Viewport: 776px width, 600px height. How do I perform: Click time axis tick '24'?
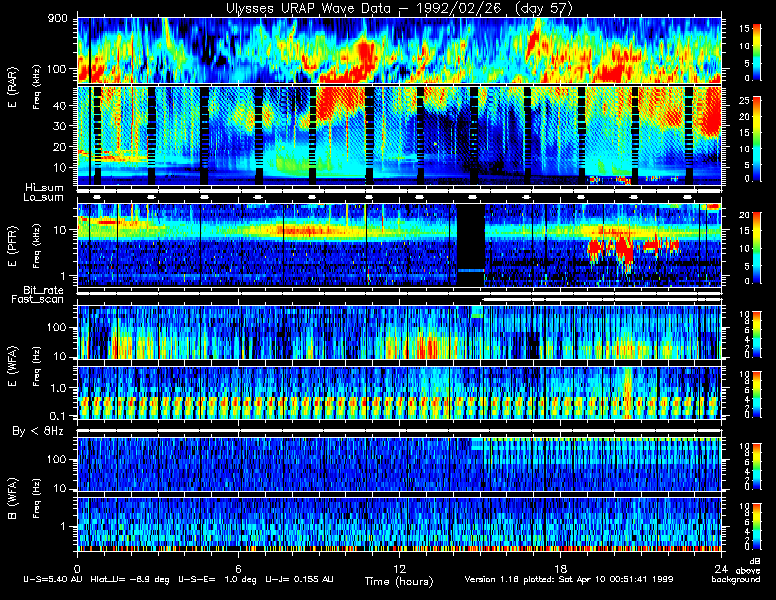click(721, 568)
